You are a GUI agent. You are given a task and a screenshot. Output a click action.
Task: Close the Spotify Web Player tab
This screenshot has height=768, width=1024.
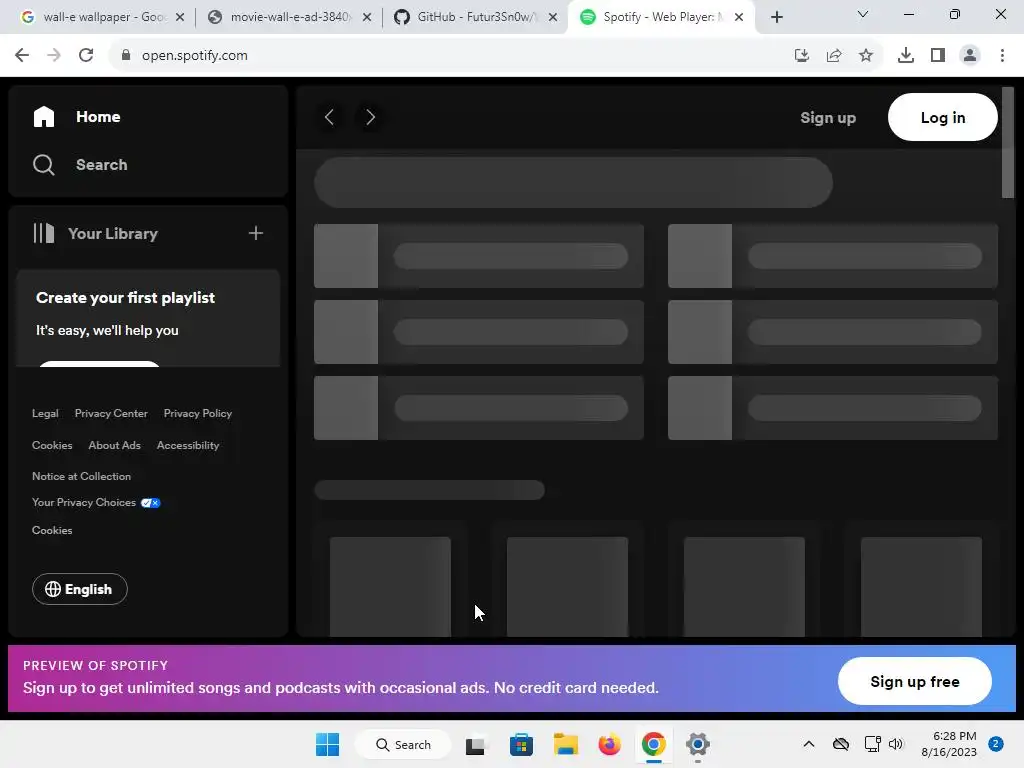pyautogui.click(x=739, y=17)
